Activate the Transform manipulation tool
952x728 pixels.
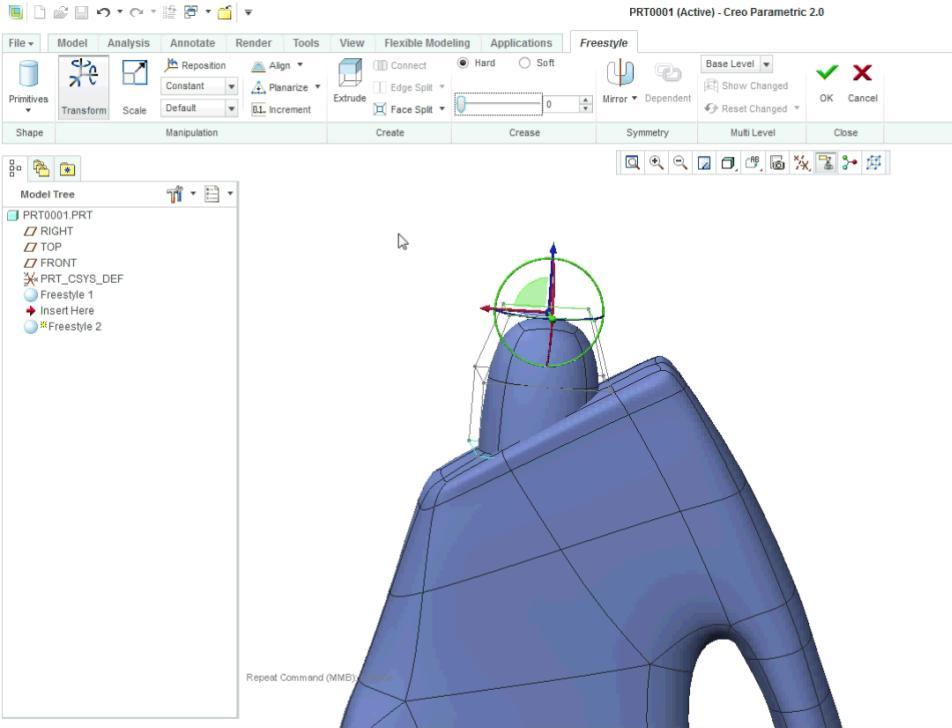pyautogui.click(x=84, y=87)
